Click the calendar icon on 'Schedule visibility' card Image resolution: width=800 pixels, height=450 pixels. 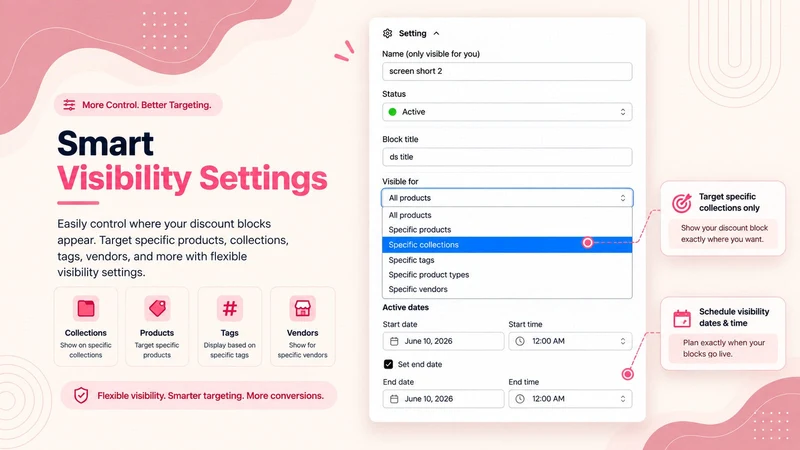pyautogui.click(x=682, y=318)
